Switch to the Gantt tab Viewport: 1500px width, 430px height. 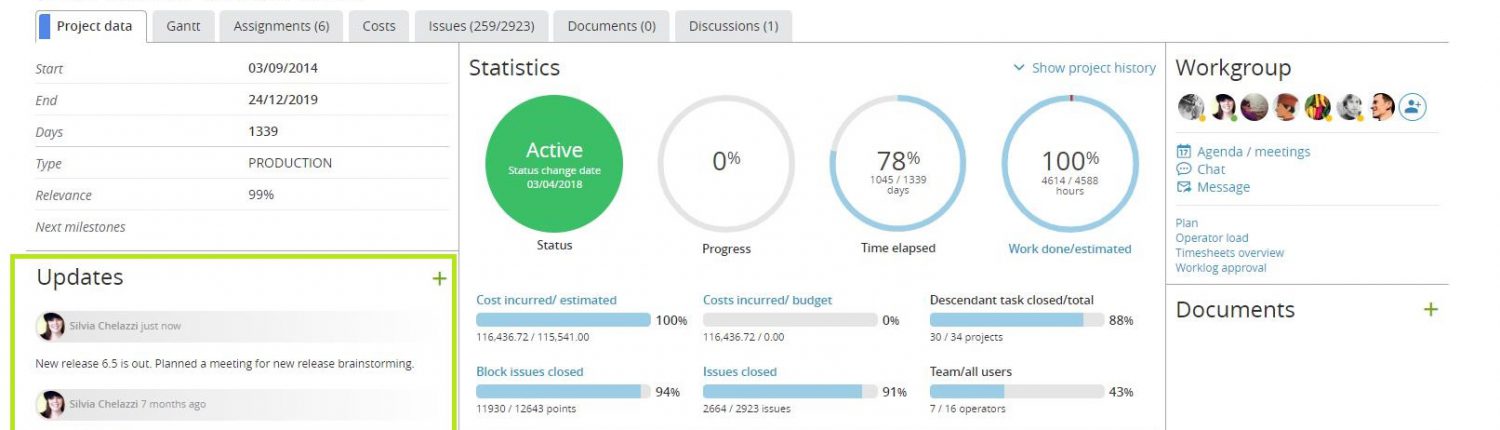tap(183, 27)
